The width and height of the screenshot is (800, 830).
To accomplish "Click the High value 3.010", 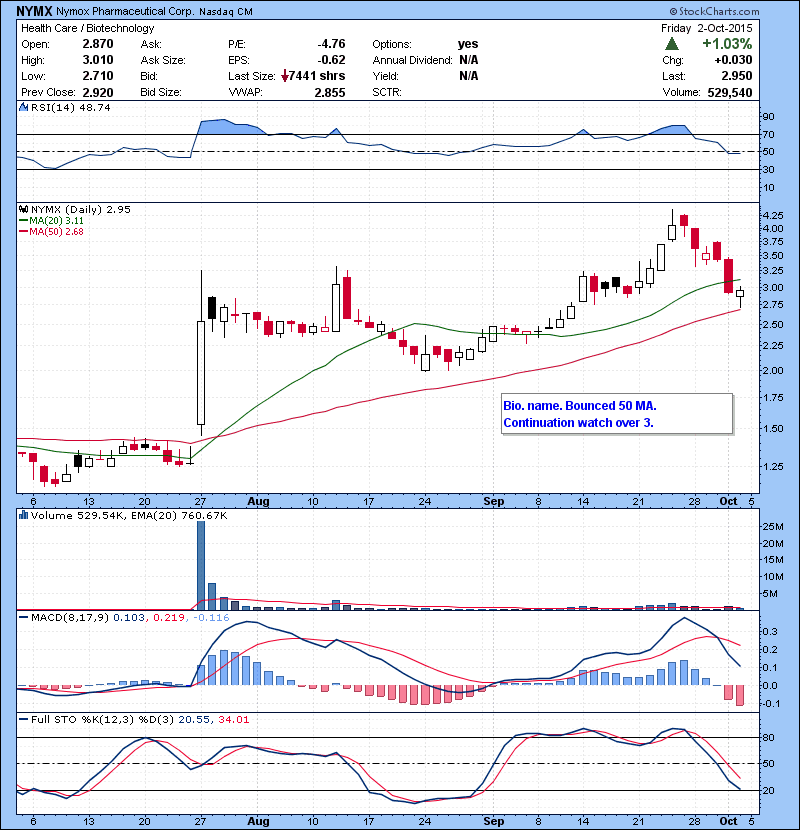I will (x=98, y=60).
